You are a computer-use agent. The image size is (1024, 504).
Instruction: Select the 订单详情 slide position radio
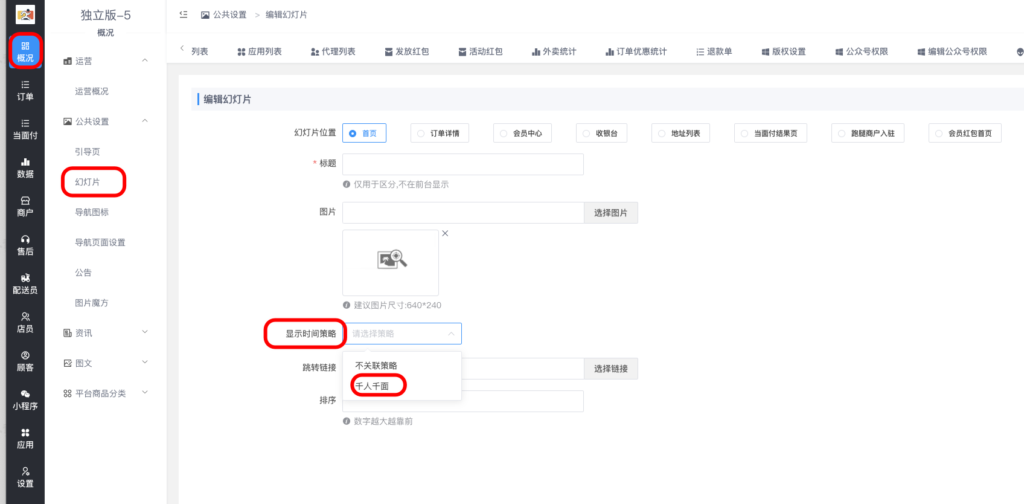[x=439, y=133]
